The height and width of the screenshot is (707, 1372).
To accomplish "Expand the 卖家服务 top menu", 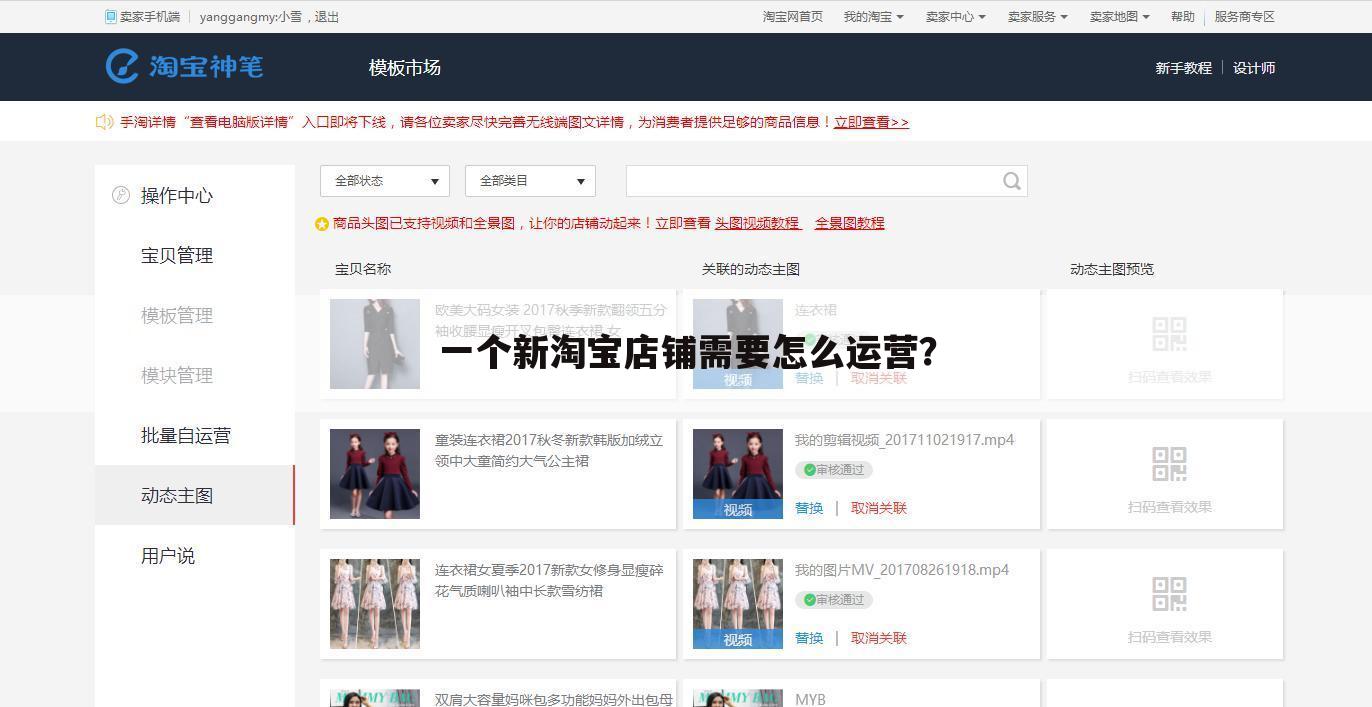I will click(1037, 17).
